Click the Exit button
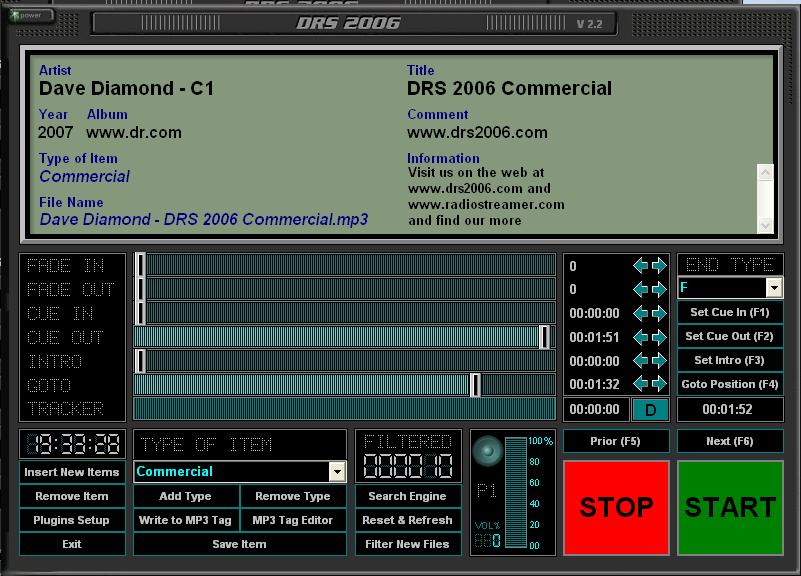 (x=72, y=544)
